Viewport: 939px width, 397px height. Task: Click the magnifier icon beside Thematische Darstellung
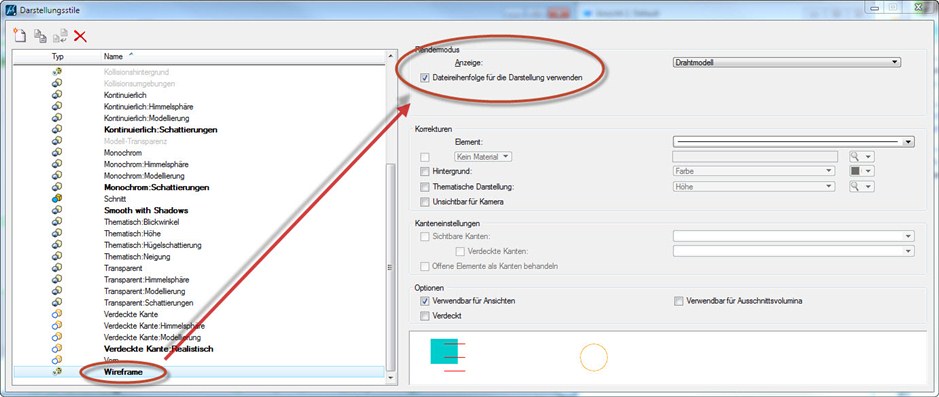click(855, 186)
